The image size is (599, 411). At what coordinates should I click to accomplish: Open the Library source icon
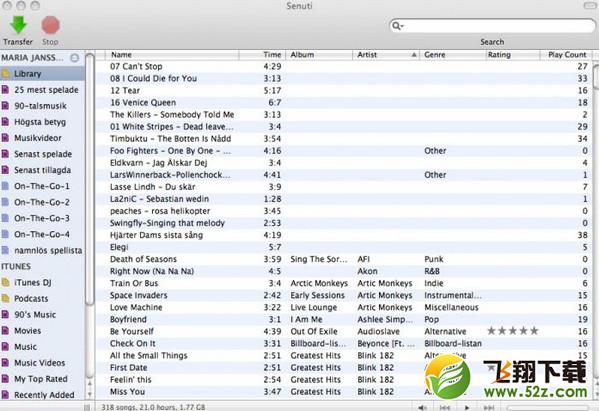[5, 74]
